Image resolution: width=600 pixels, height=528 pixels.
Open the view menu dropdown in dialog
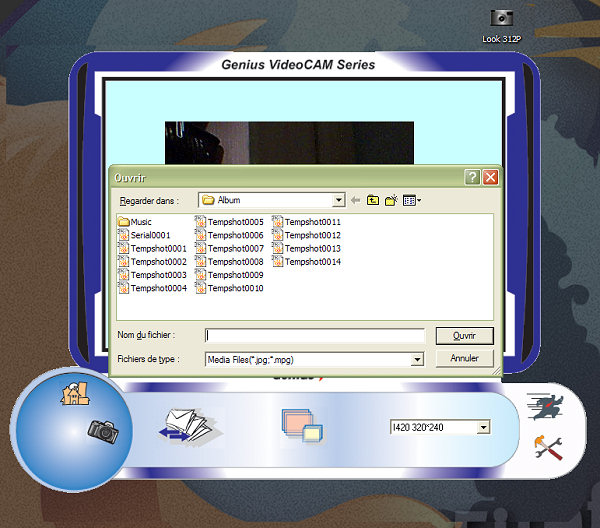point(412,200)
